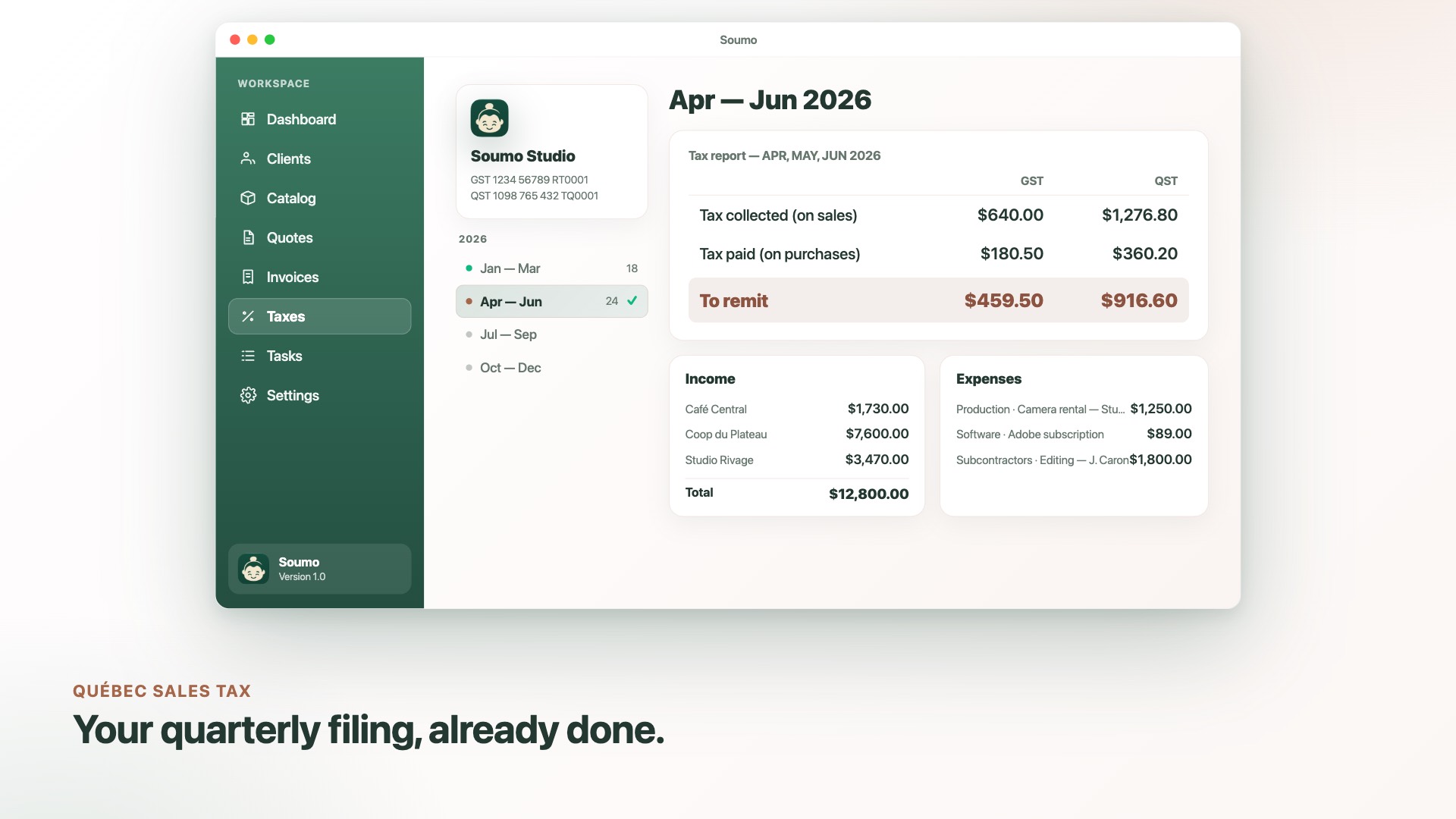This screenshot has height=819, width=1456.
Task: Click the Dashboard grid icon
Action: click(248, 119)
